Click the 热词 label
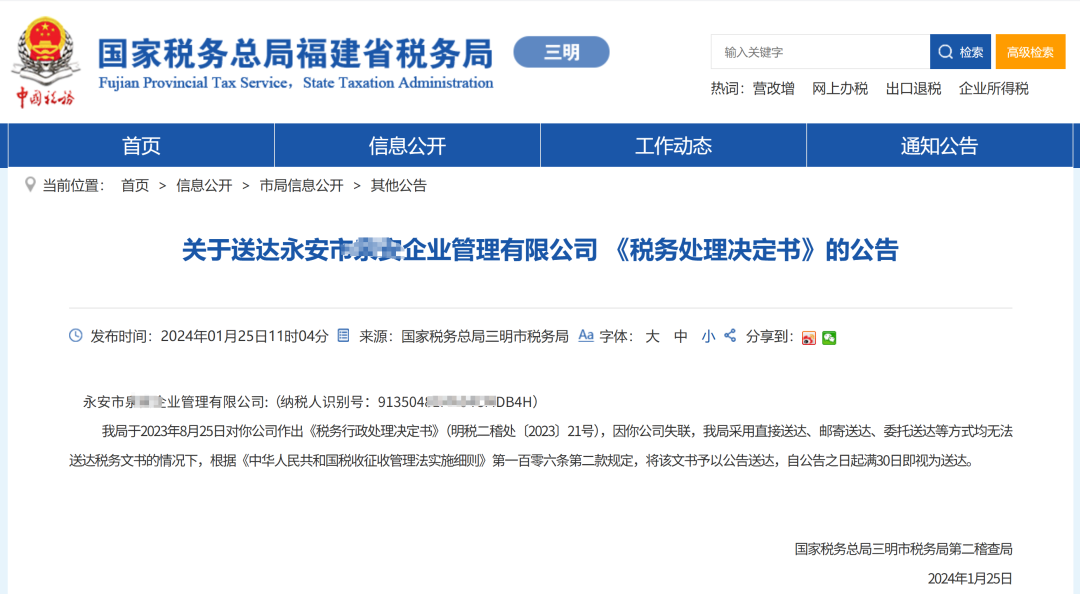The height and width of the screenshot is (594, 1080). pos(725,89)
